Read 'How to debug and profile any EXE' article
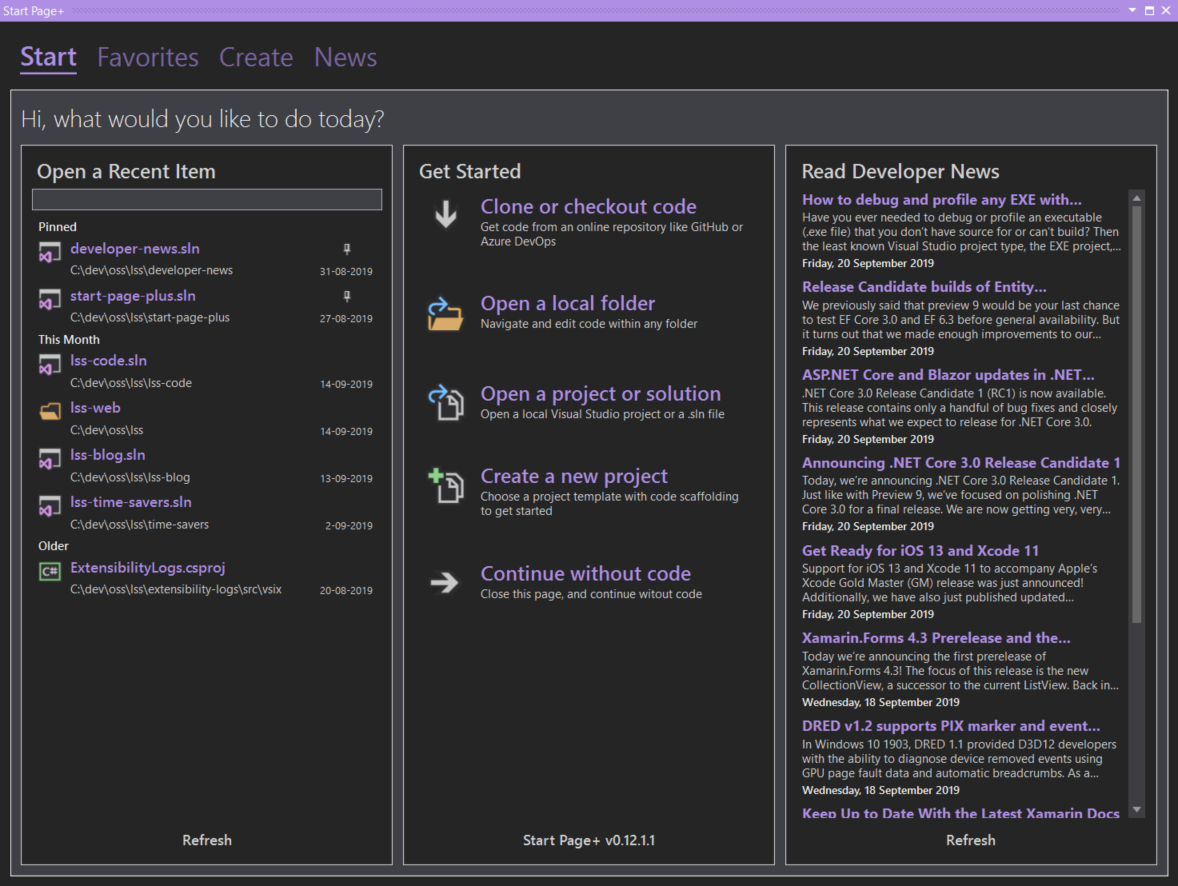 click(941, 200)
